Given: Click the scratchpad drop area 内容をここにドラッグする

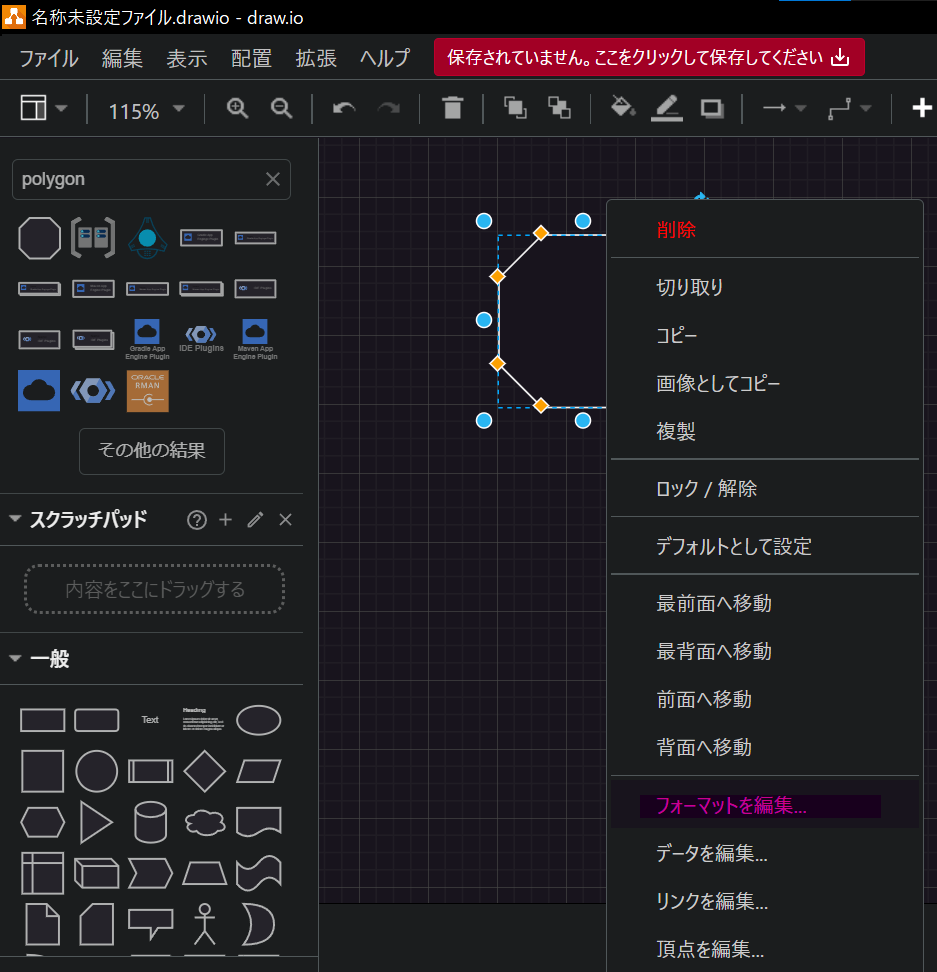Looking at the screenshot, I should point(155,589).
